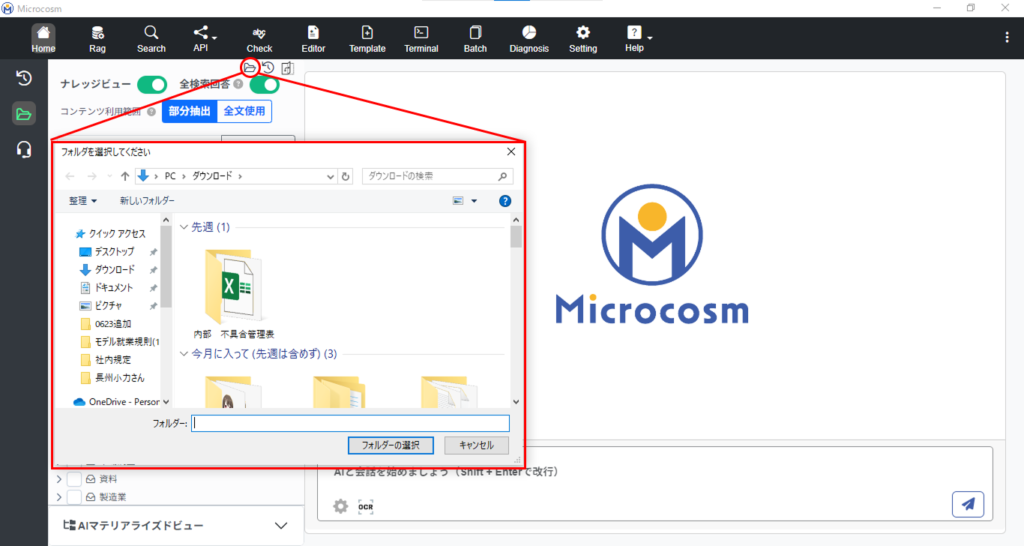The height and width of the screenshot is (546, 1024).
Task: Click the フォルダーの選択 button
Action: pos(391,445)
